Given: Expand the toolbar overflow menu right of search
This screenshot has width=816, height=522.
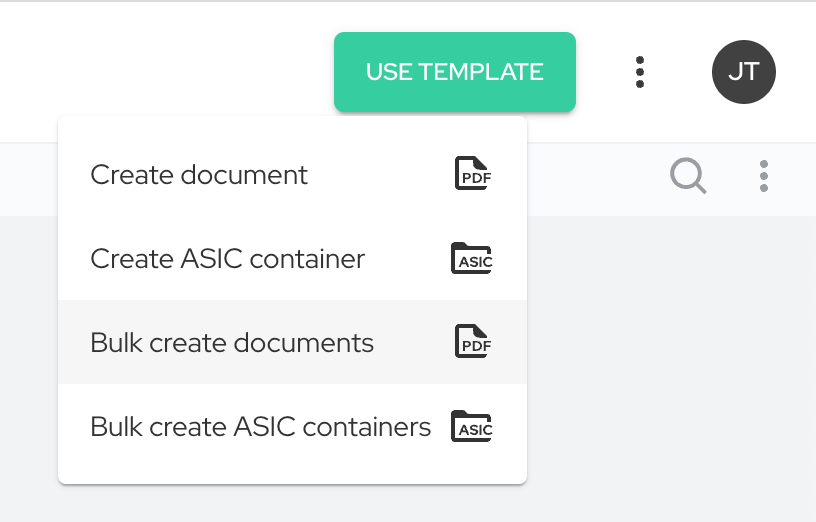Looking at the screenshot, I should (764, 176).
